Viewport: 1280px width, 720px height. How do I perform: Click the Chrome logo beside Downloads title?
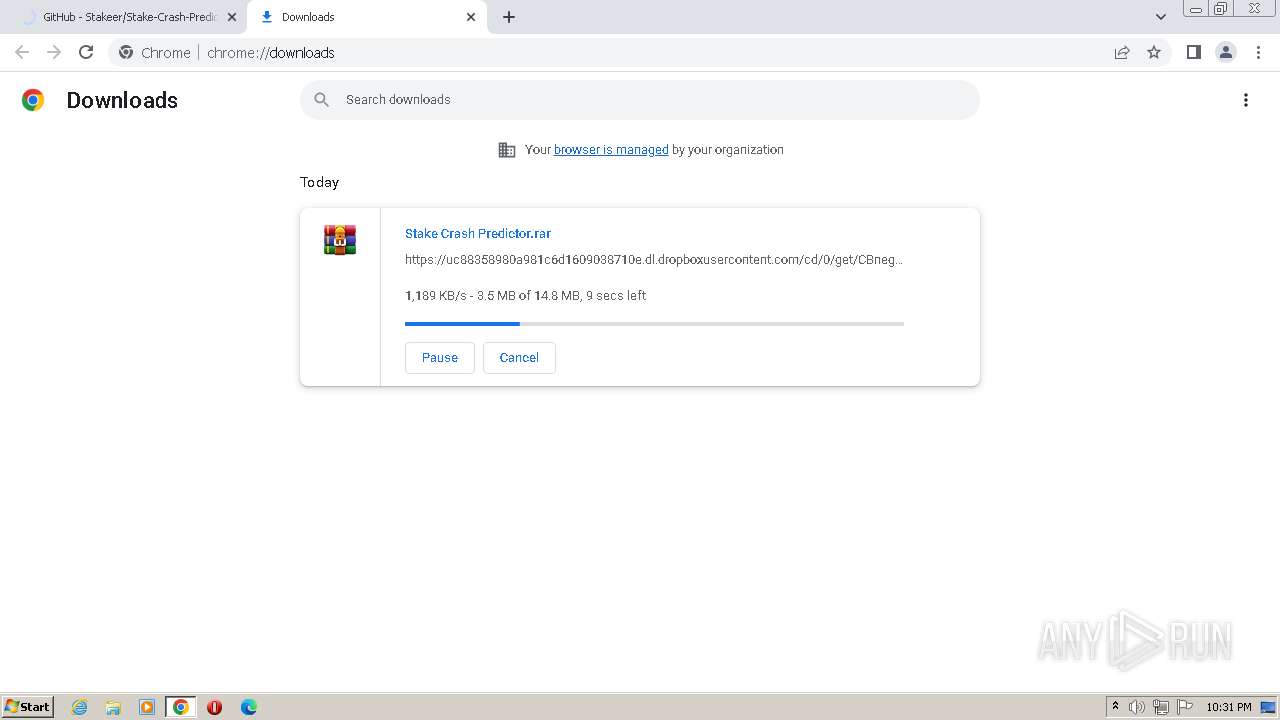pos(33,100)
